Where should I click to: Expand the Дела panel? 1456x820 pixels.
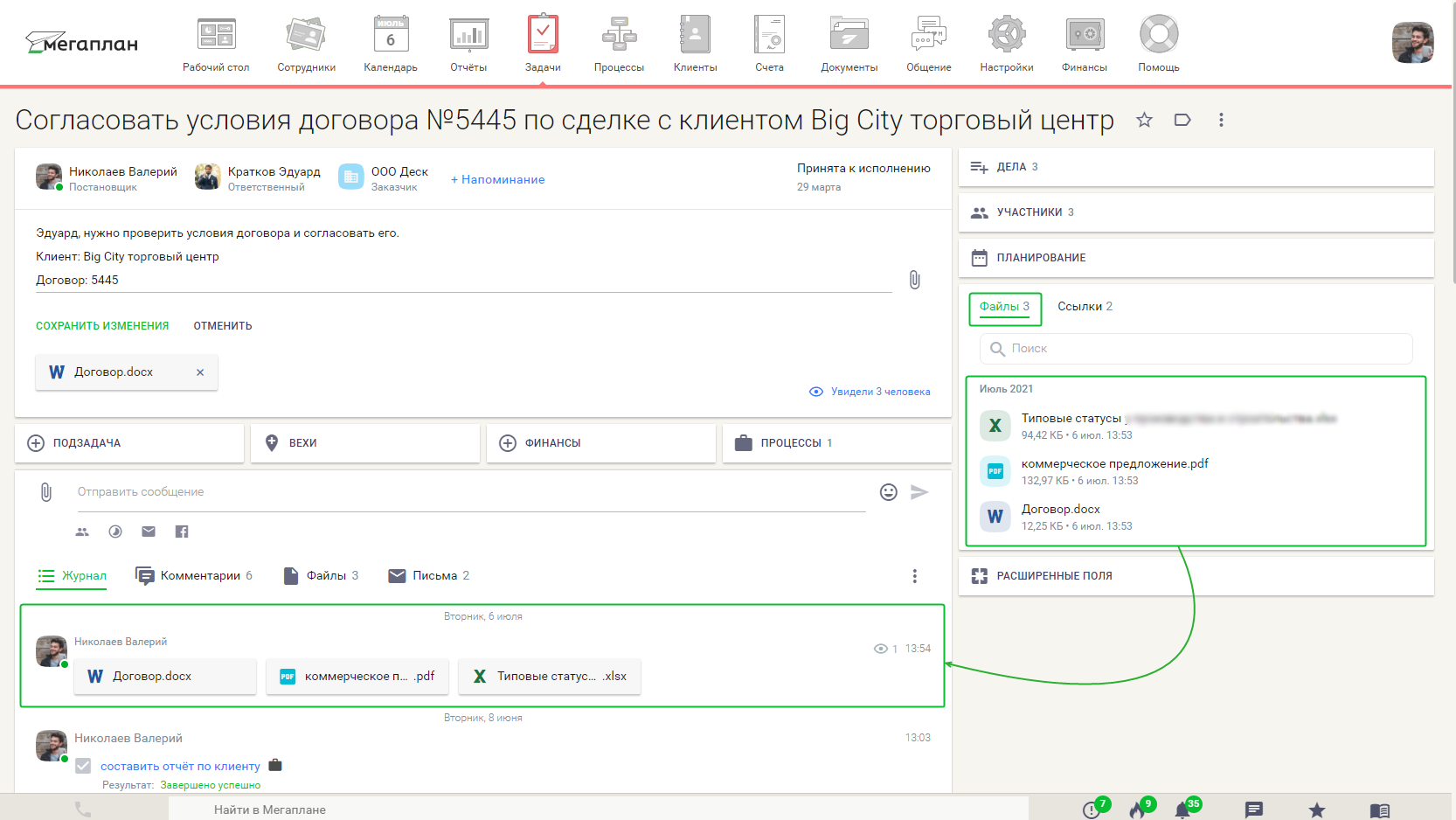click(x=1196, y=167)
